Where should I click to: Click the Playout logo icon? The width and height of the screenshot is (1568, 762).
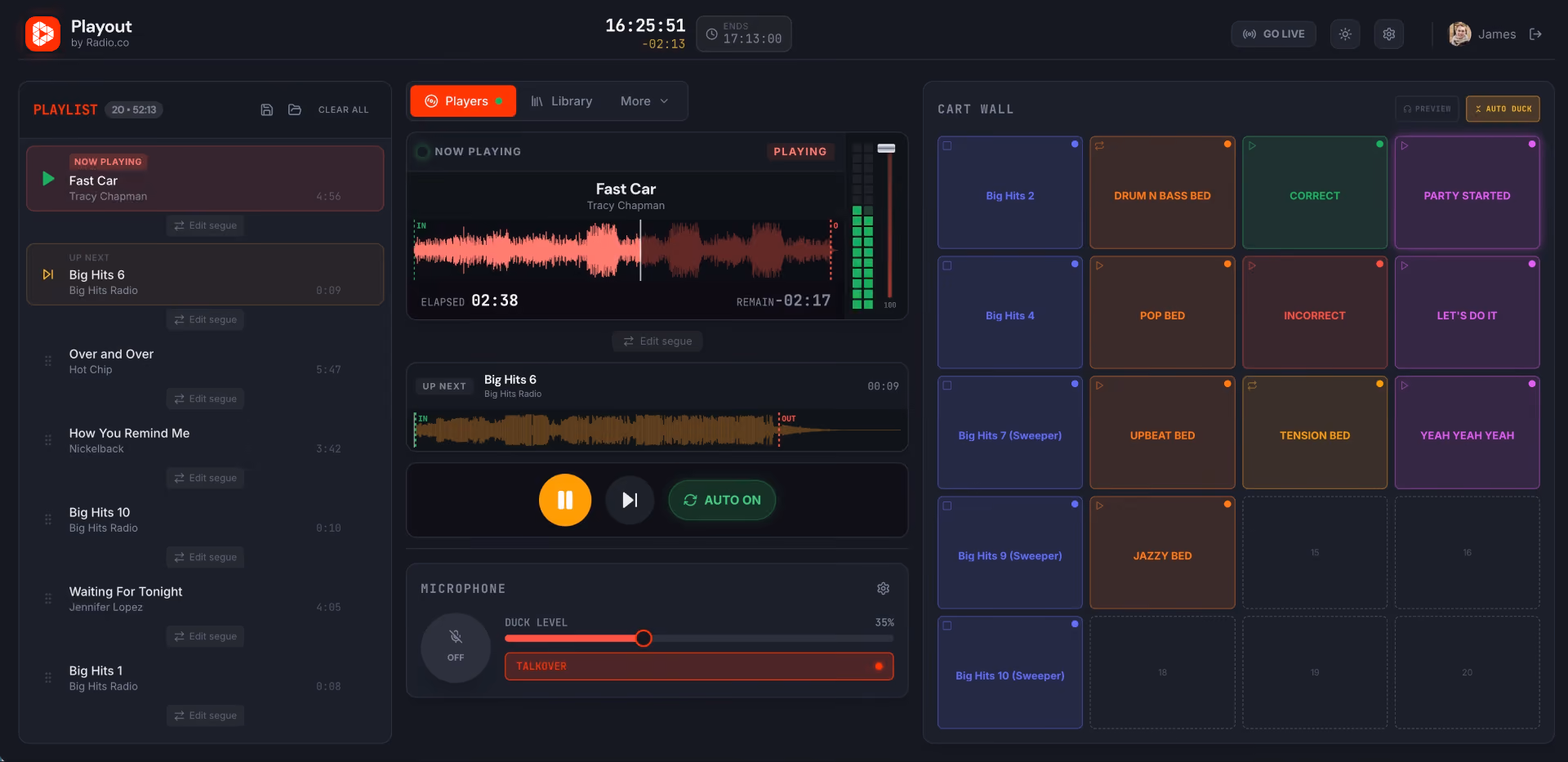click(x=42, y=33)
